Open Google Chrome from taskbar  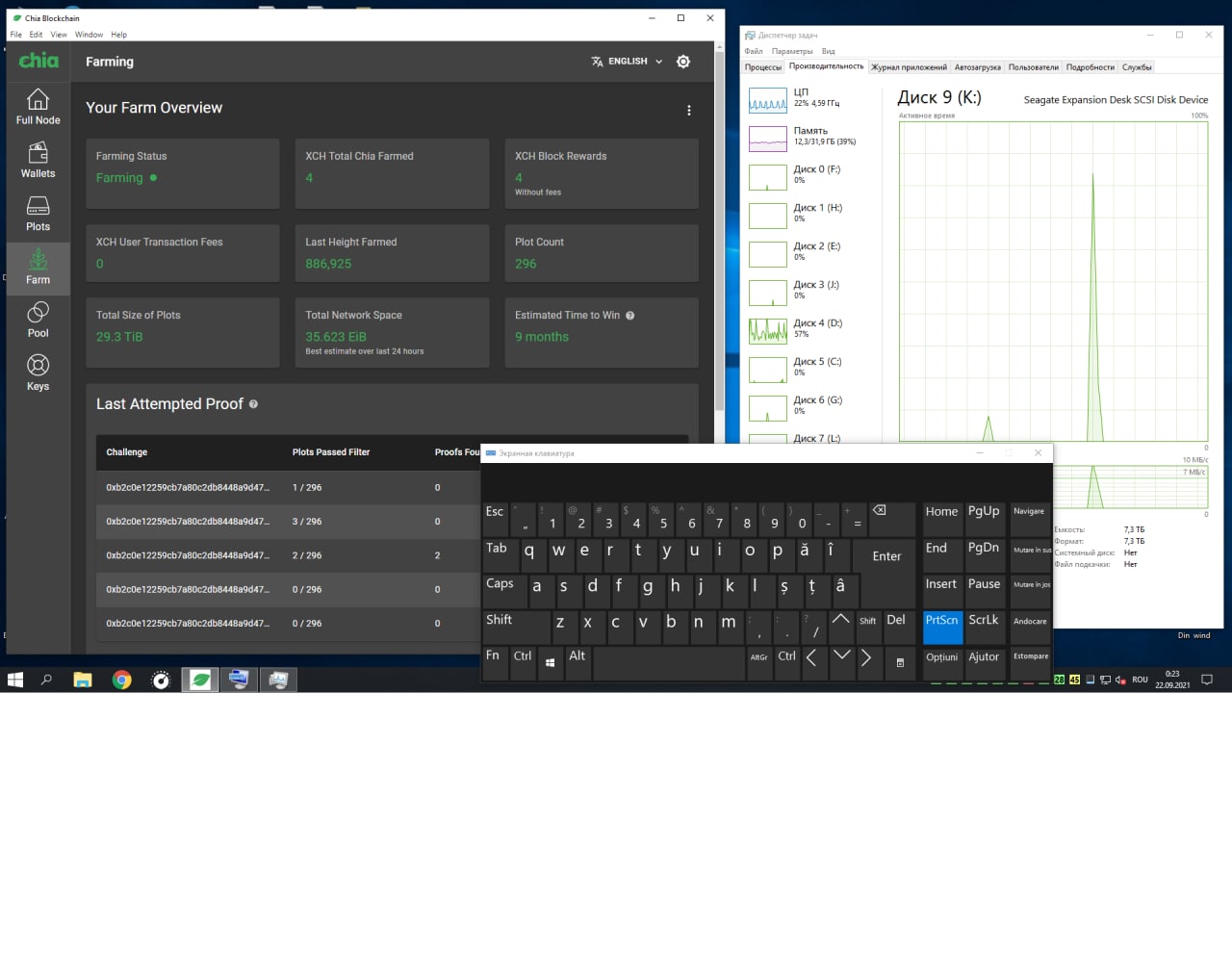pos(122,680)
